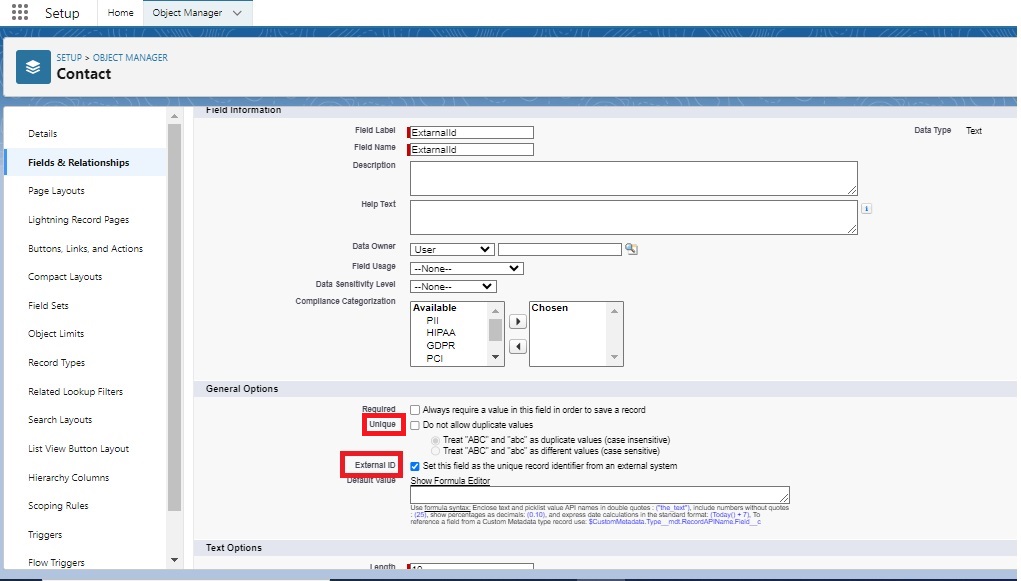
Task: Open Page Layouts in the sidebar
Action: pos(57,191)
